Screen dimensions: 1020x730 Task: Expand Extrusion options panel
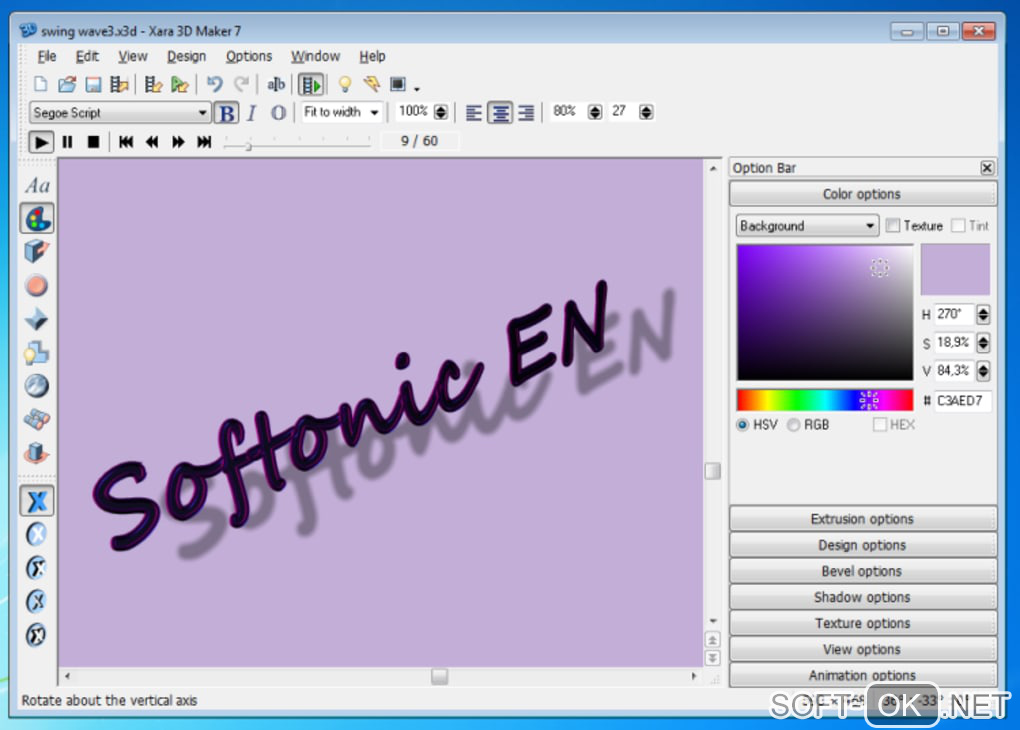click(x=863, y=519)
